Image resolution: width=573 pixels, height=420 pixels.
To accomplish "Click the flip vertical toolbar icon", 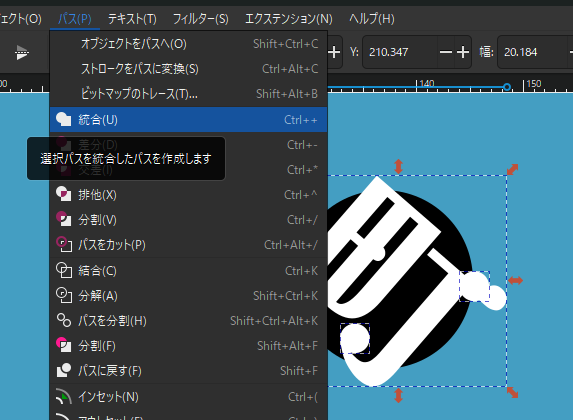I will pos(22,53).
